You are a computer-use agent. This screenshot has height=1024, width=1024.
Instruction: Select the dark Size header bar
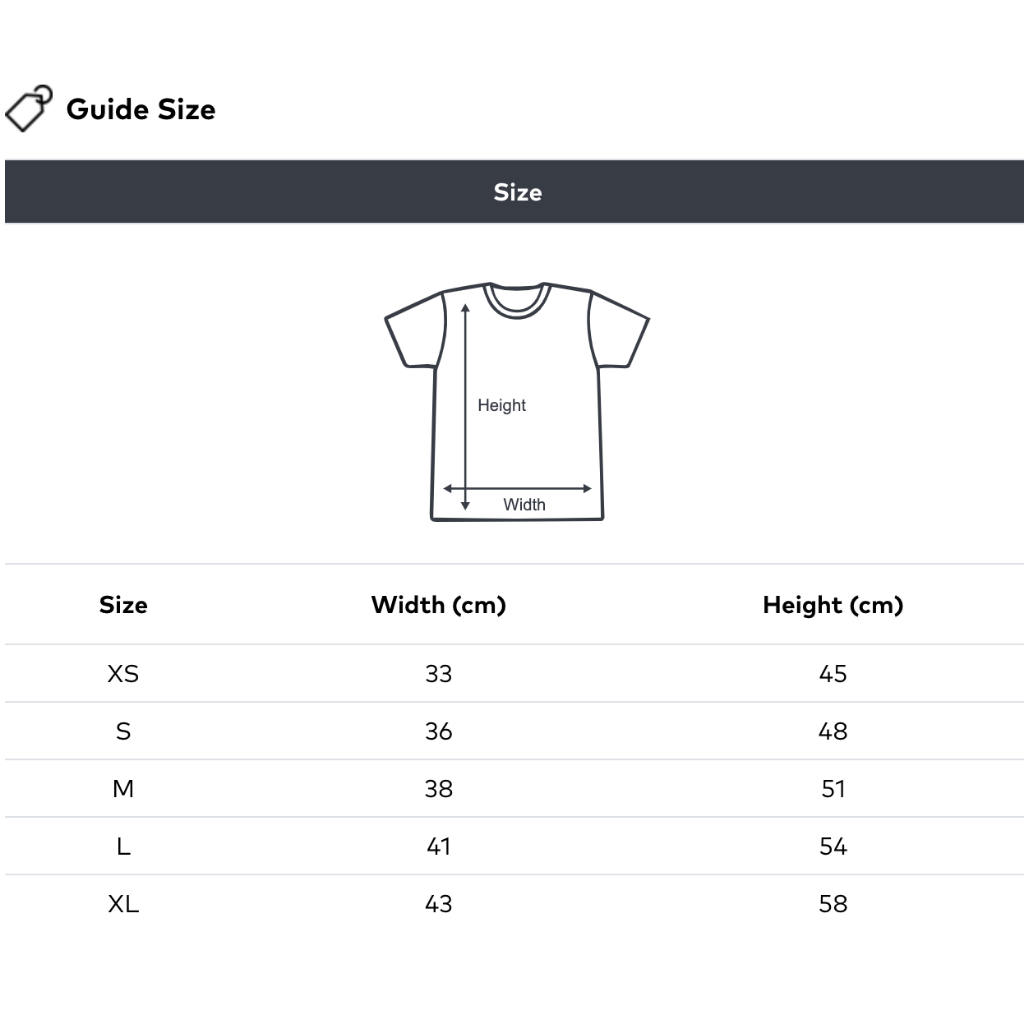pos(516,192)
